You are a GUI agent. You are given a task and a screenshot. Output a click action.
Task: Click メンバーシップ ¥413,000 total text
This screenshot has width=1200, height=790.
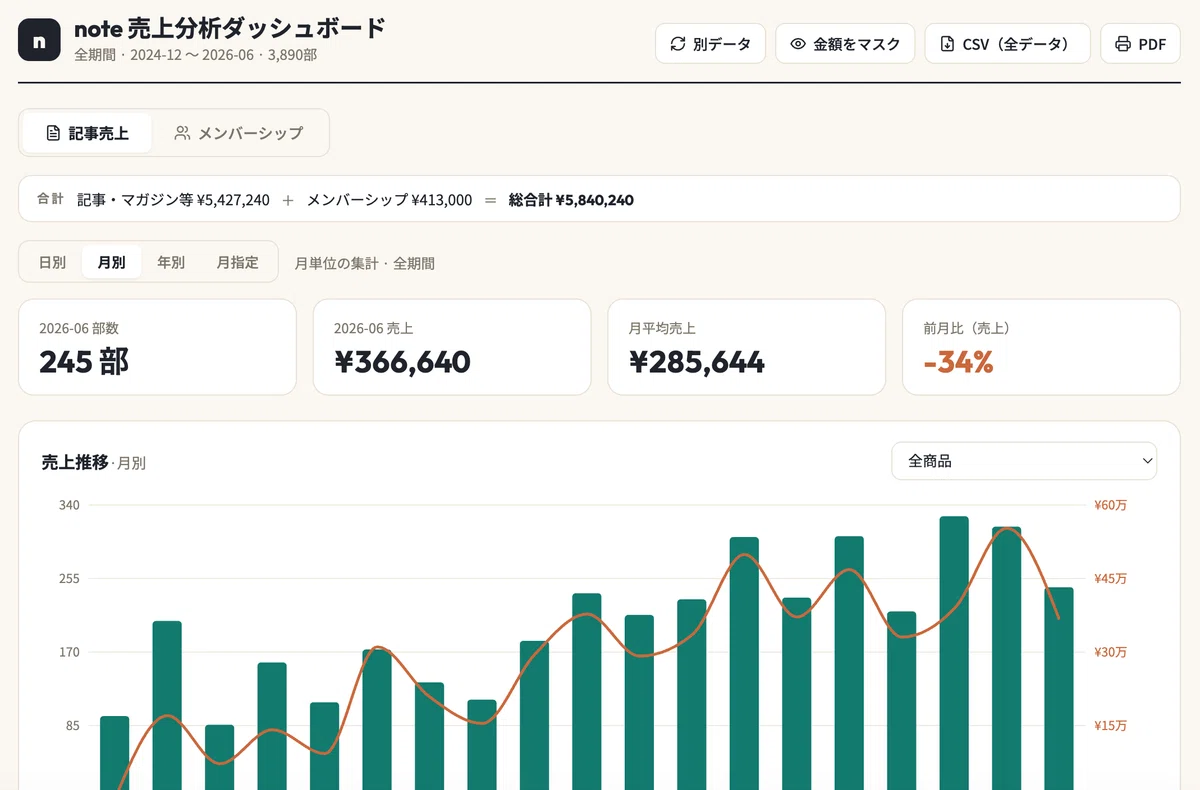[x=389, y=200]
